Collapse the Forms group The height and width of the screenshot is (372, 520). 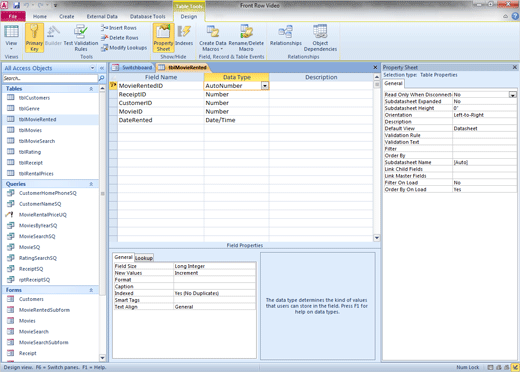point(91,290)
